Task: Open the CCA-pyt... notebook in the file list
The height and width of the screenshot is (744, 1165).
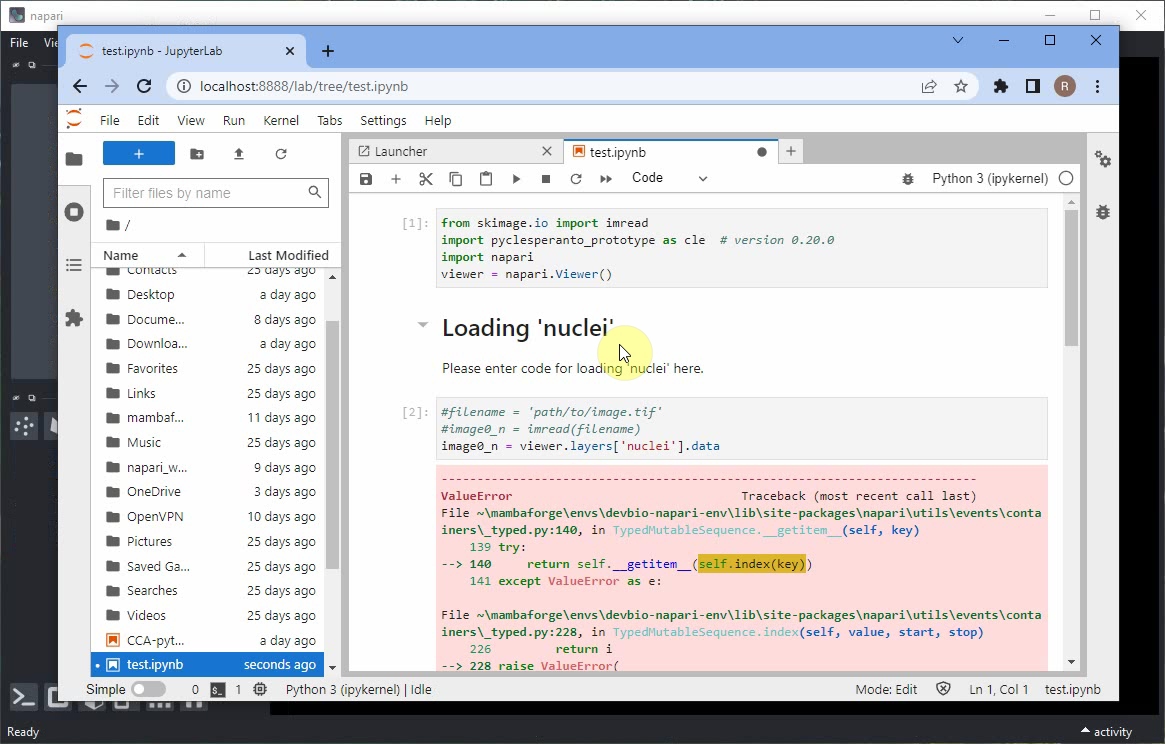Action: click(155, 640)
